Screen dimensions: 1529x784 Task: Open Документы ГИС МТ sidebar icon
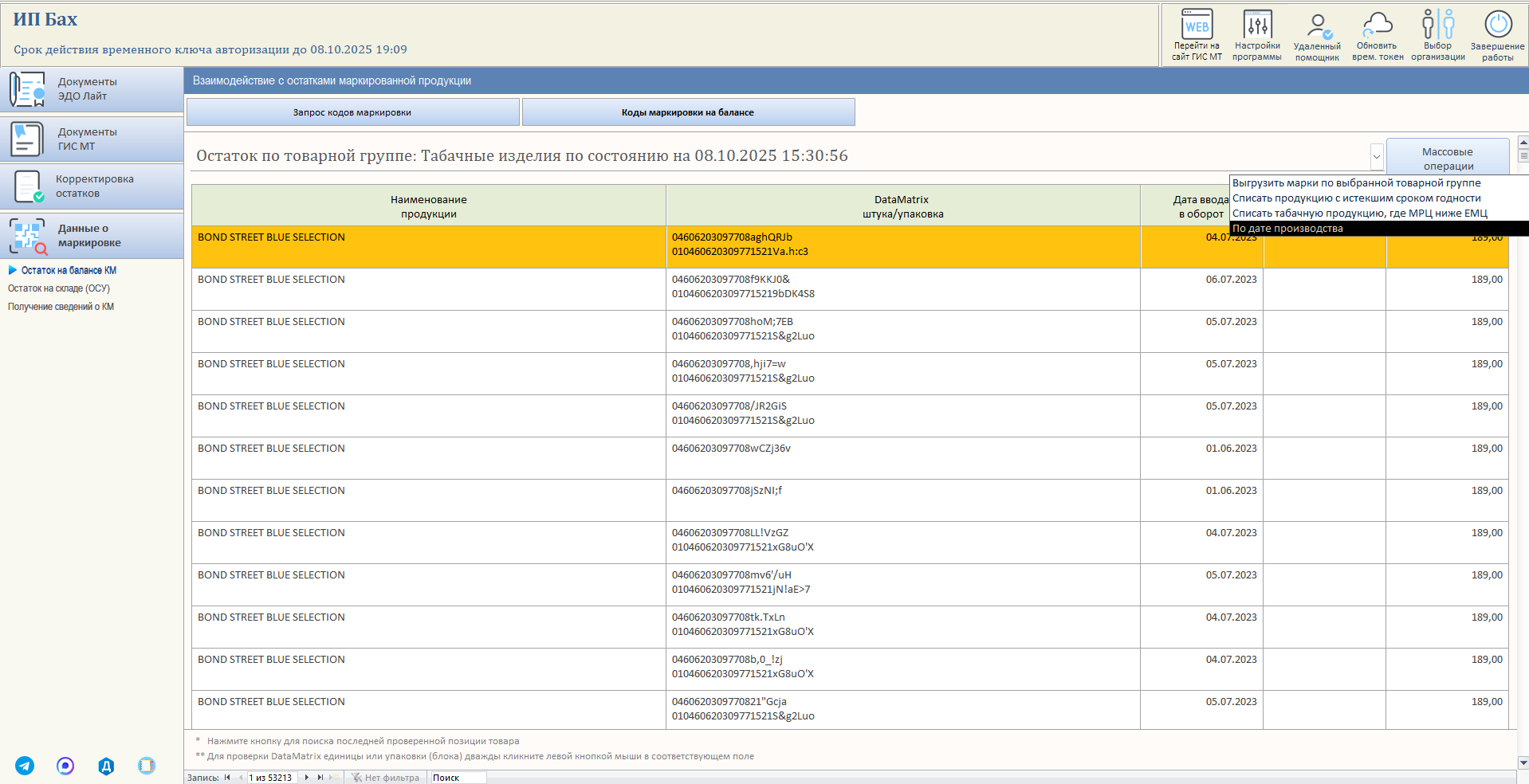point(27,139)
